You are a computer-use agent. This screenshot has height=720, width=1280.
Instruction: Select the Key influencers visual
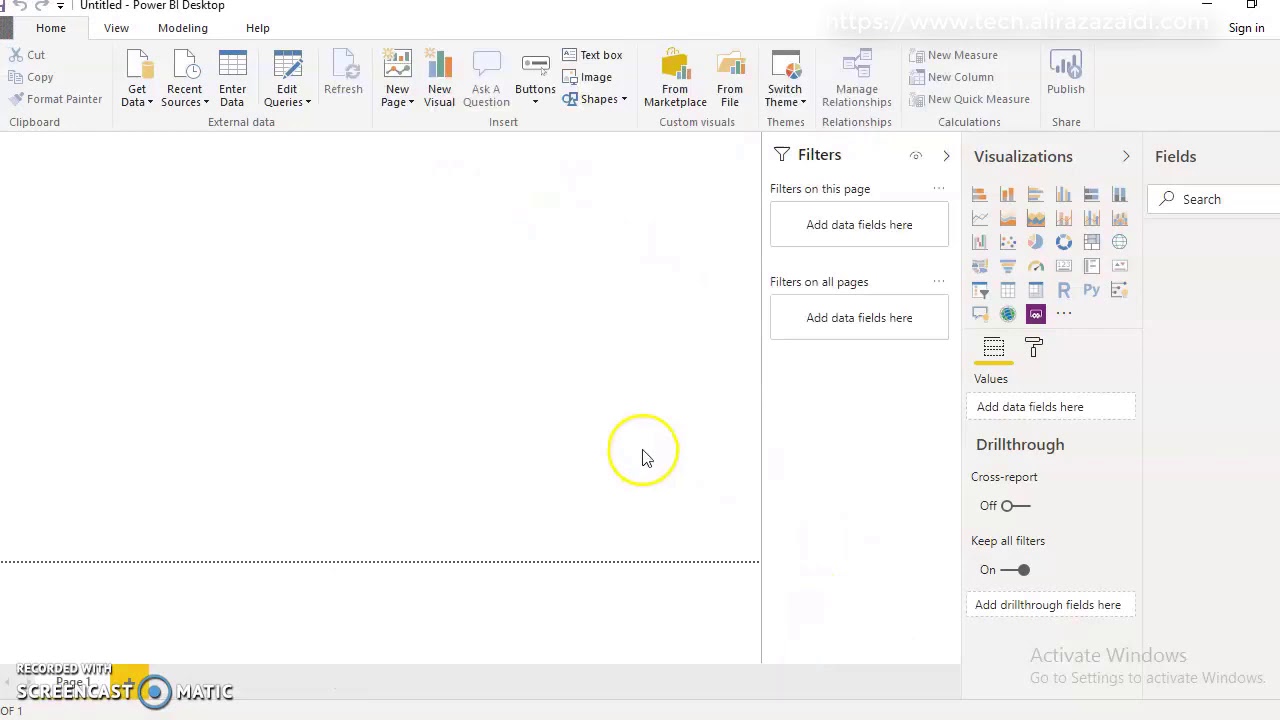(1120, 290)
